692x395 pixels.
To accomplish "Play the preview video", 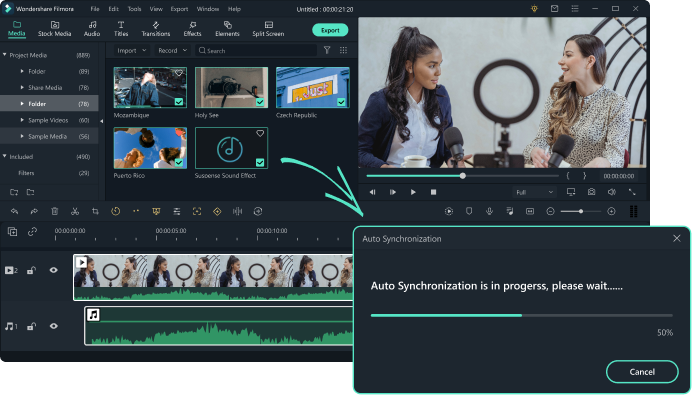I will pyautogui.click(x=413, y=192).
